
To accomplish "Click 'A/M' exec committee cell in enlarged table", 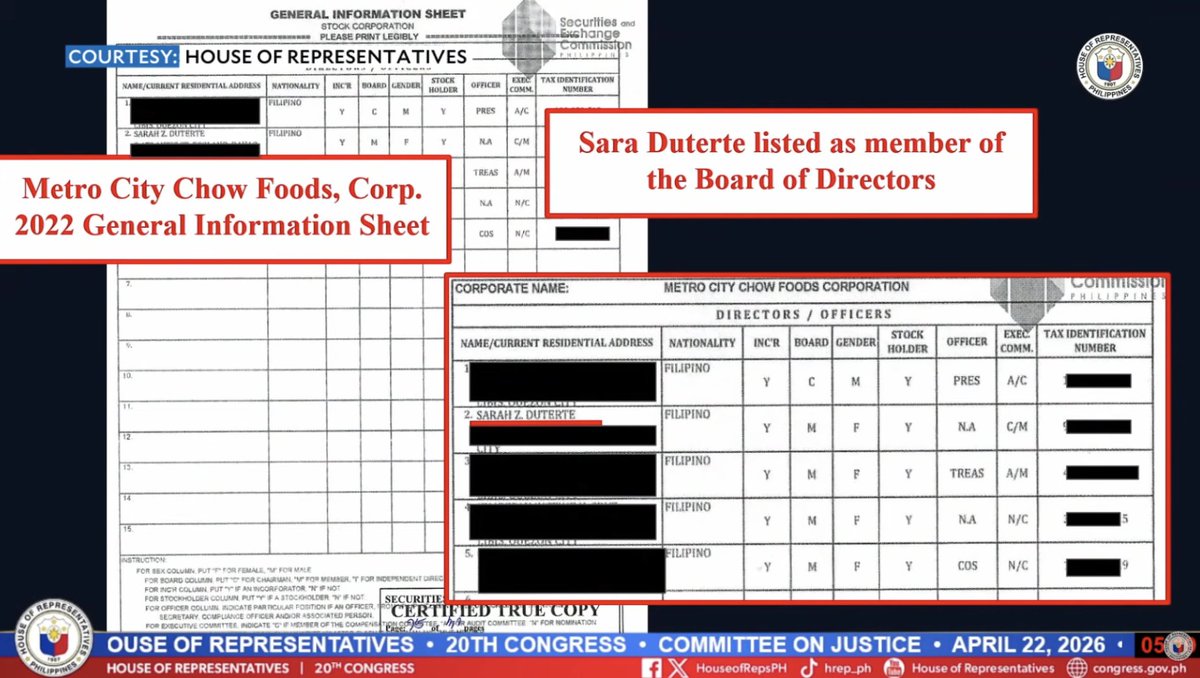I will pyautogui.click(x=1016, y=473).
